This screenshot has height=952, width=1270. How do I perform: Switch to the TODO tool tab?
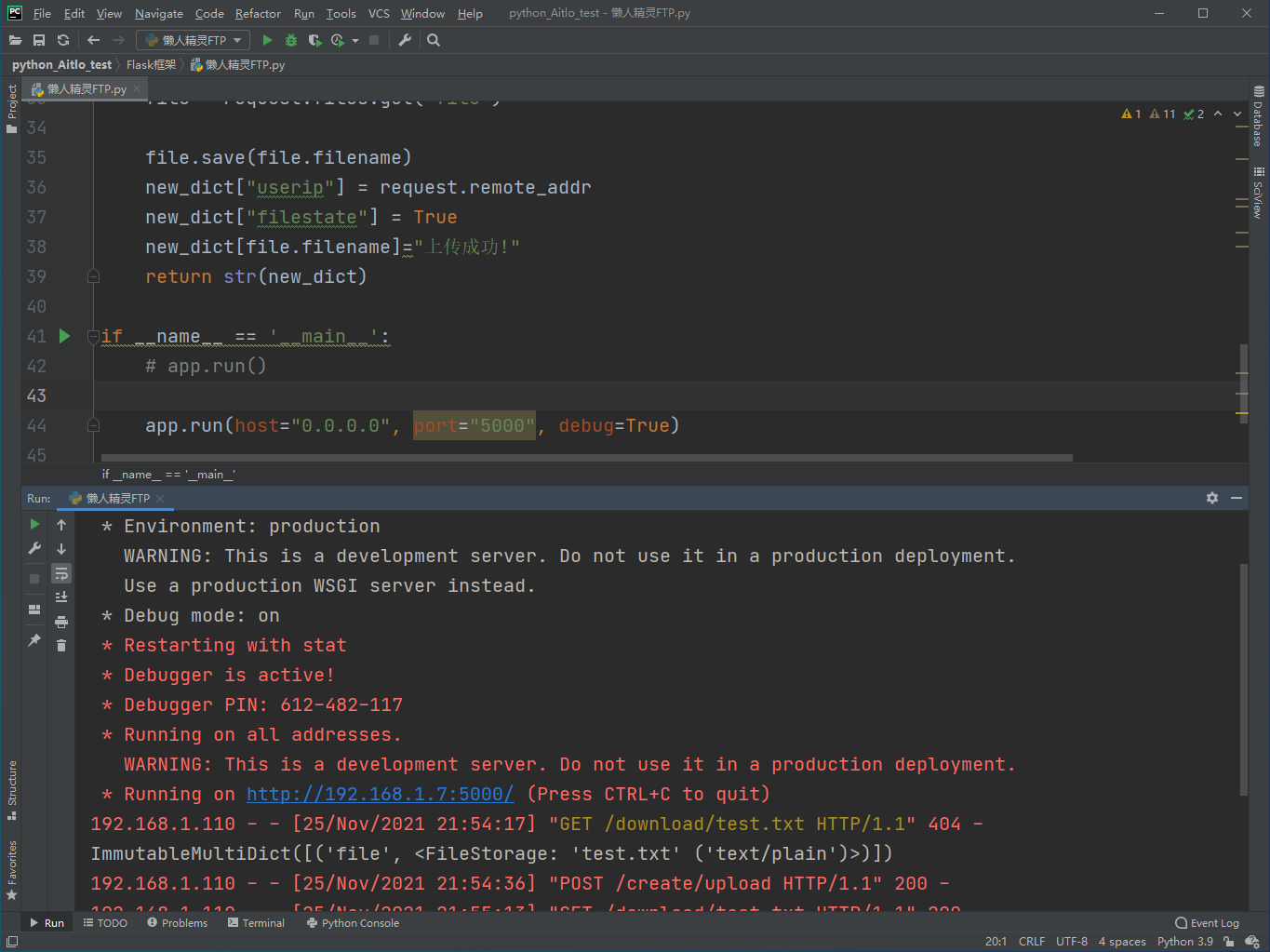tap(105, 923)
